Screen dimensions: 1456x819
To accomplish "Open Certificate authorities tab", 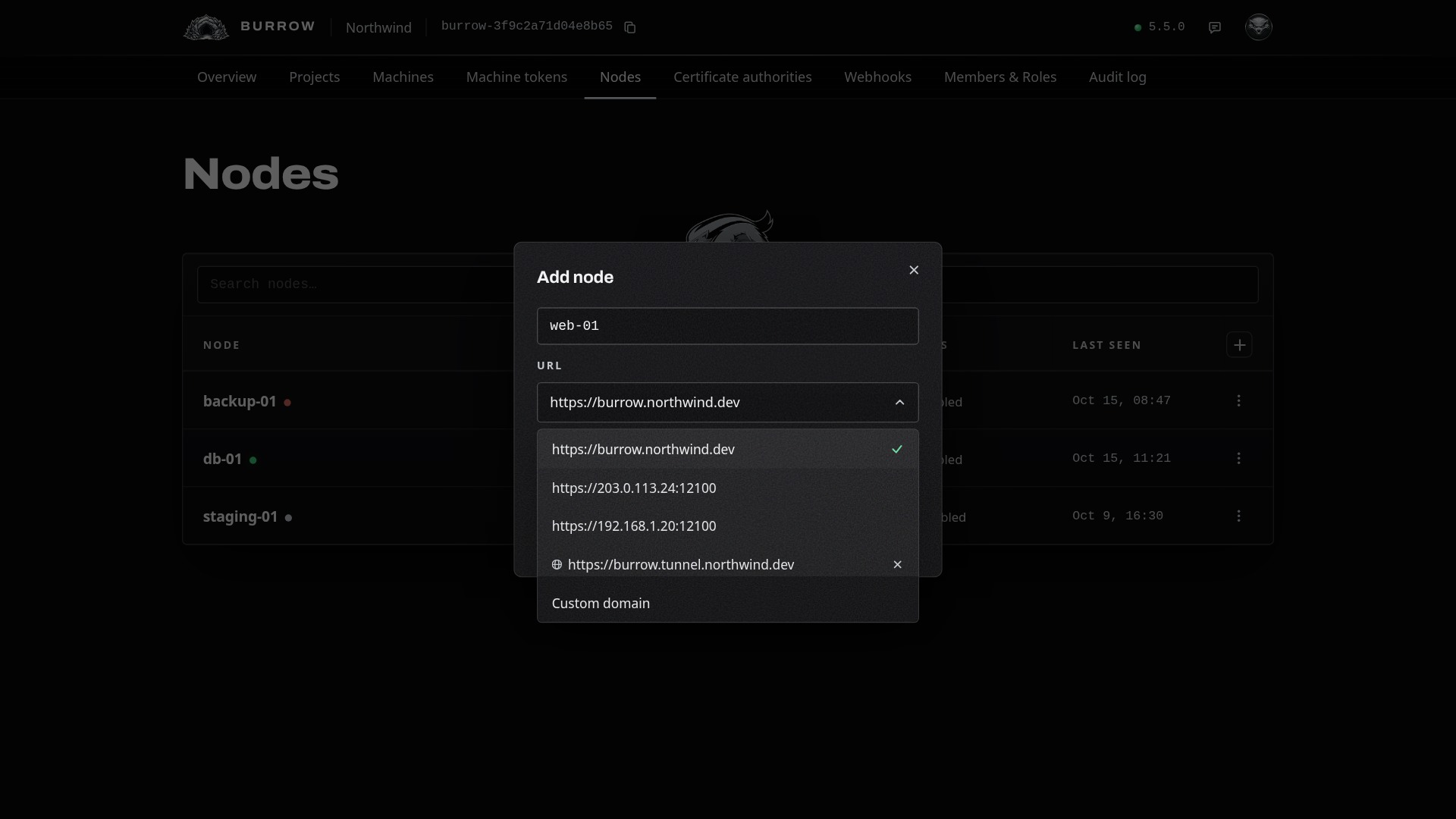I will (742, 77).
